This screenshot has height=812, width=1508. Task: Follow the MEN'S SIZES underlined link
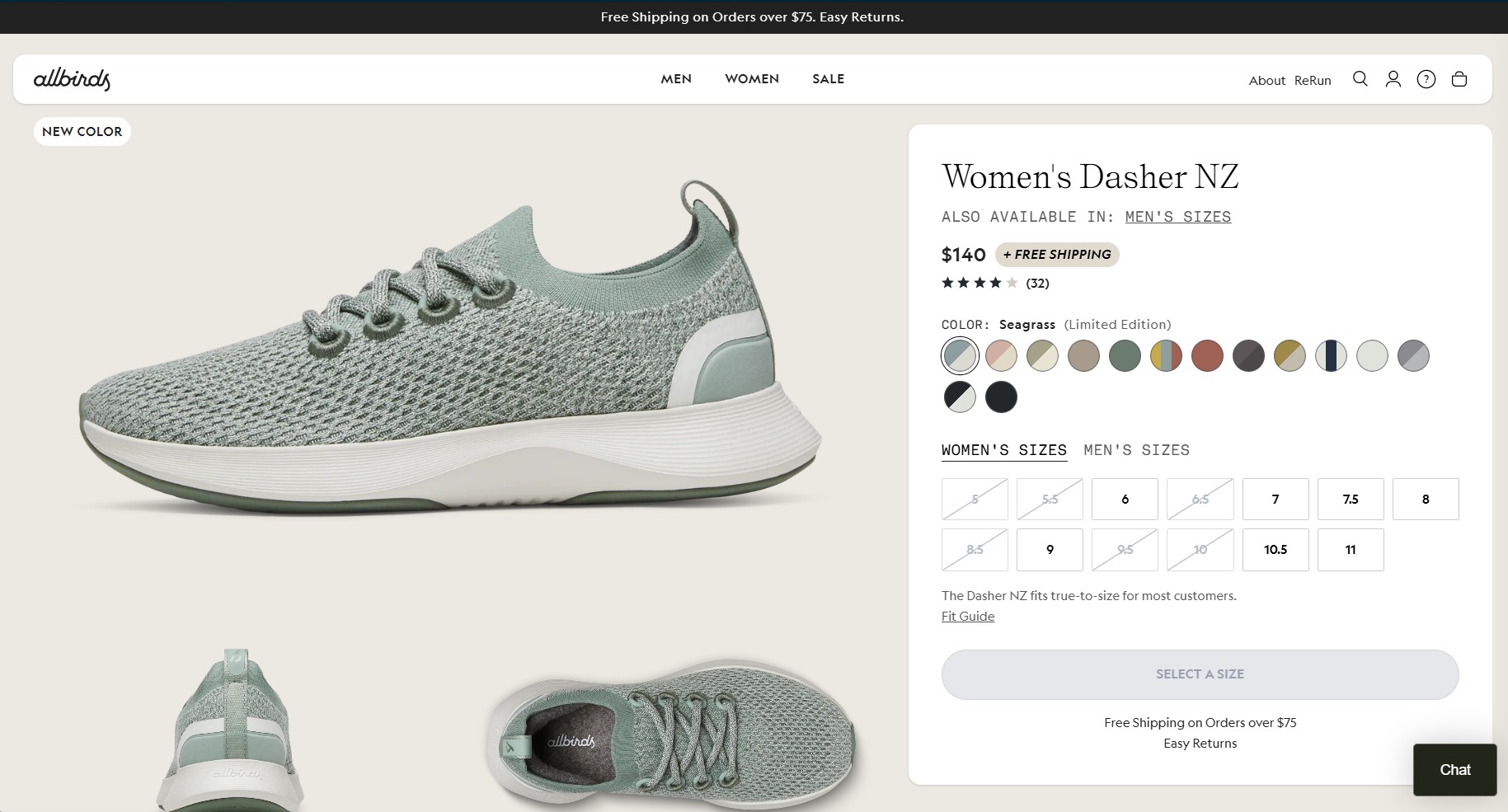pyautogui.click(x=1178, y=217)
